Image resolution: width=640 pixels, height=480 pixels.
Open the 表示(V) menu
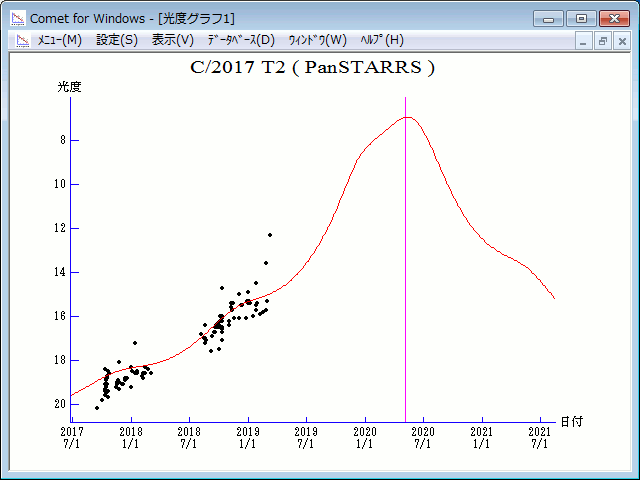click(x=172, y=40)
